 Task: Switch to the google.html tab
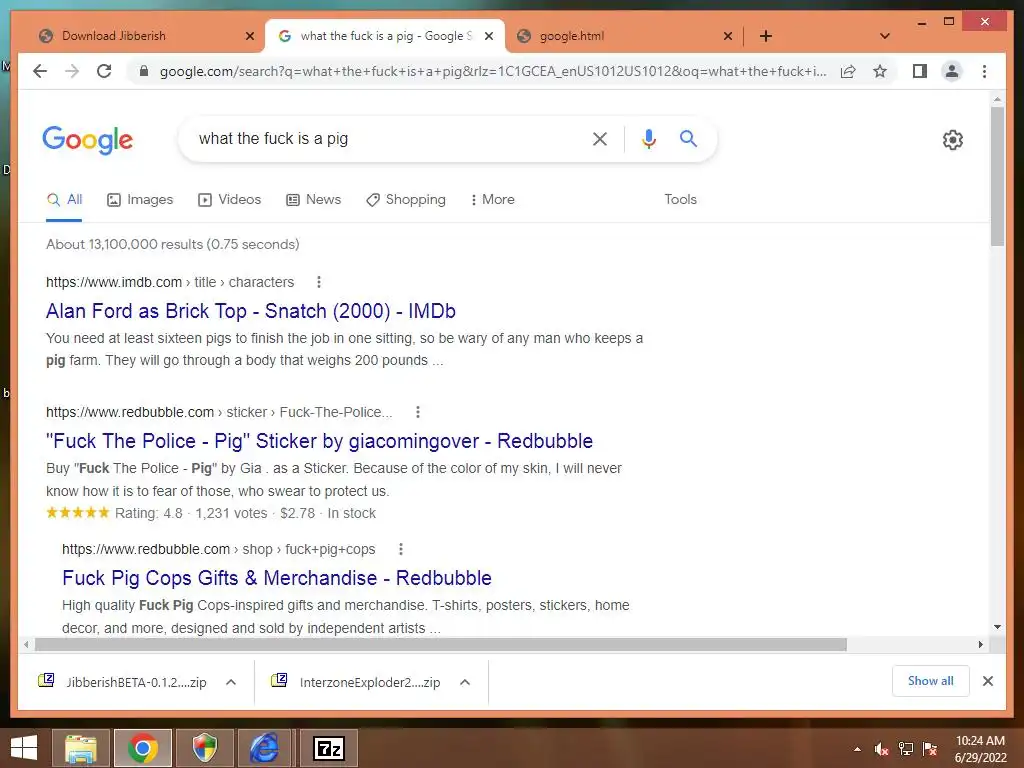620,36
